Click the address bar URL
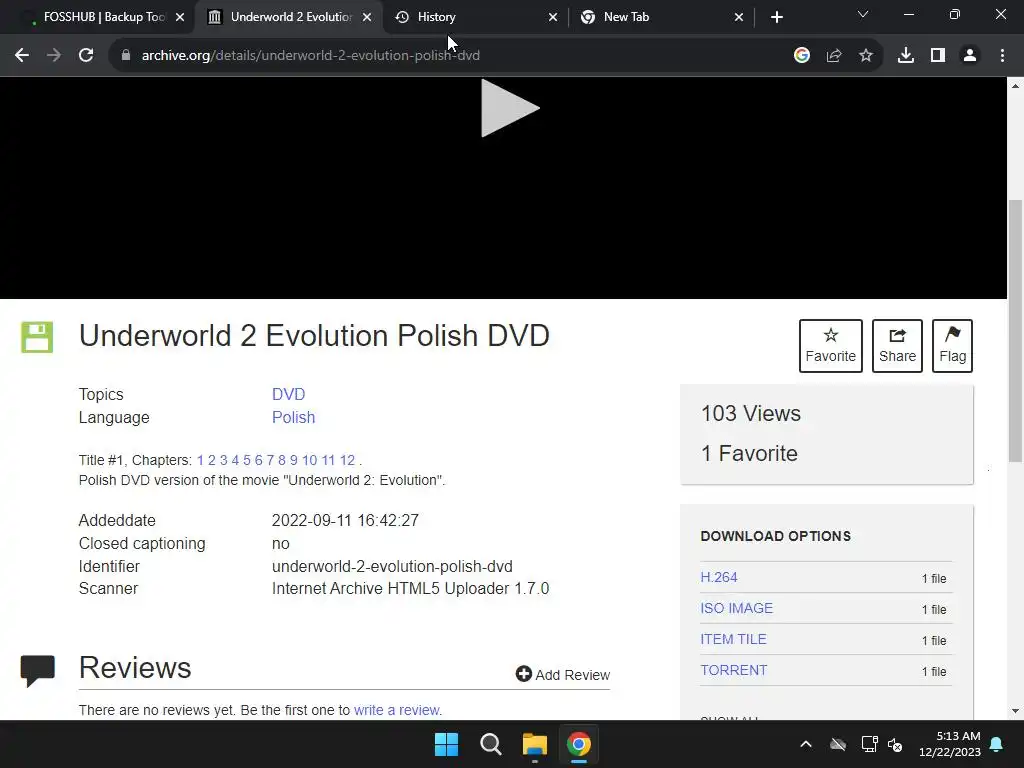This screenshot has width=1024, height=768. coord(311,56)
